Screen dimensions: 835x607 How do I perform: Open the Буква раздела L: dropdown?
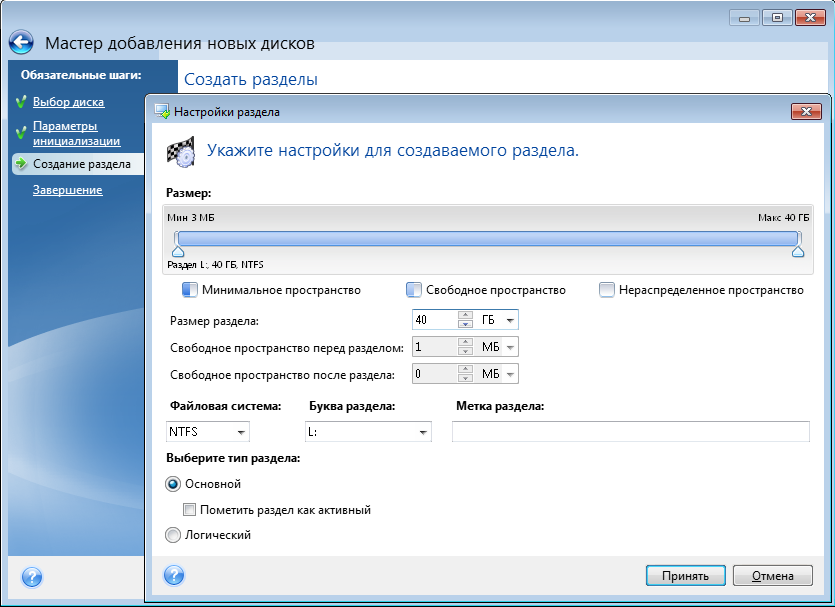click(x=368, y=432)
